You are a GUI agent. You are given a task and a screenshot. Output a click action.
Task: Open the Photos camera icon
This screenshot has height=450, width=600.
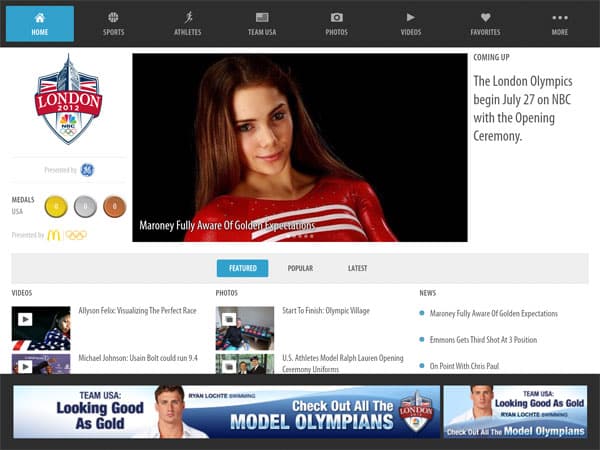(x=337, y=17)
